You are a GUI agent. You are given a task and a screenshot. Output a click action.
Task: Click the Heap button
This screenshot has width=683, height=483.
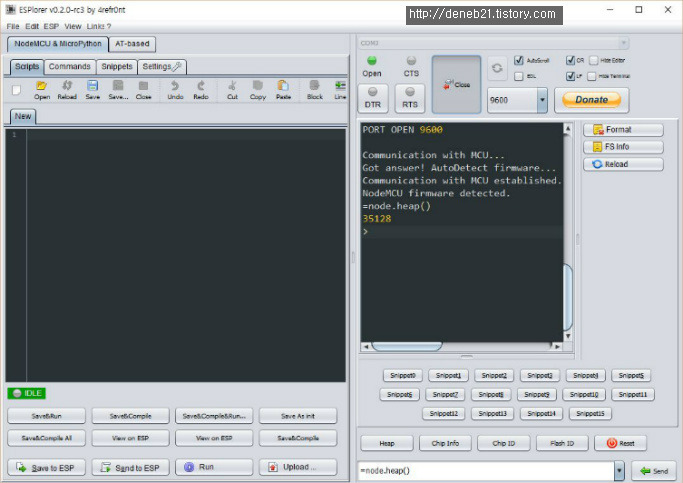click(387, 443)
